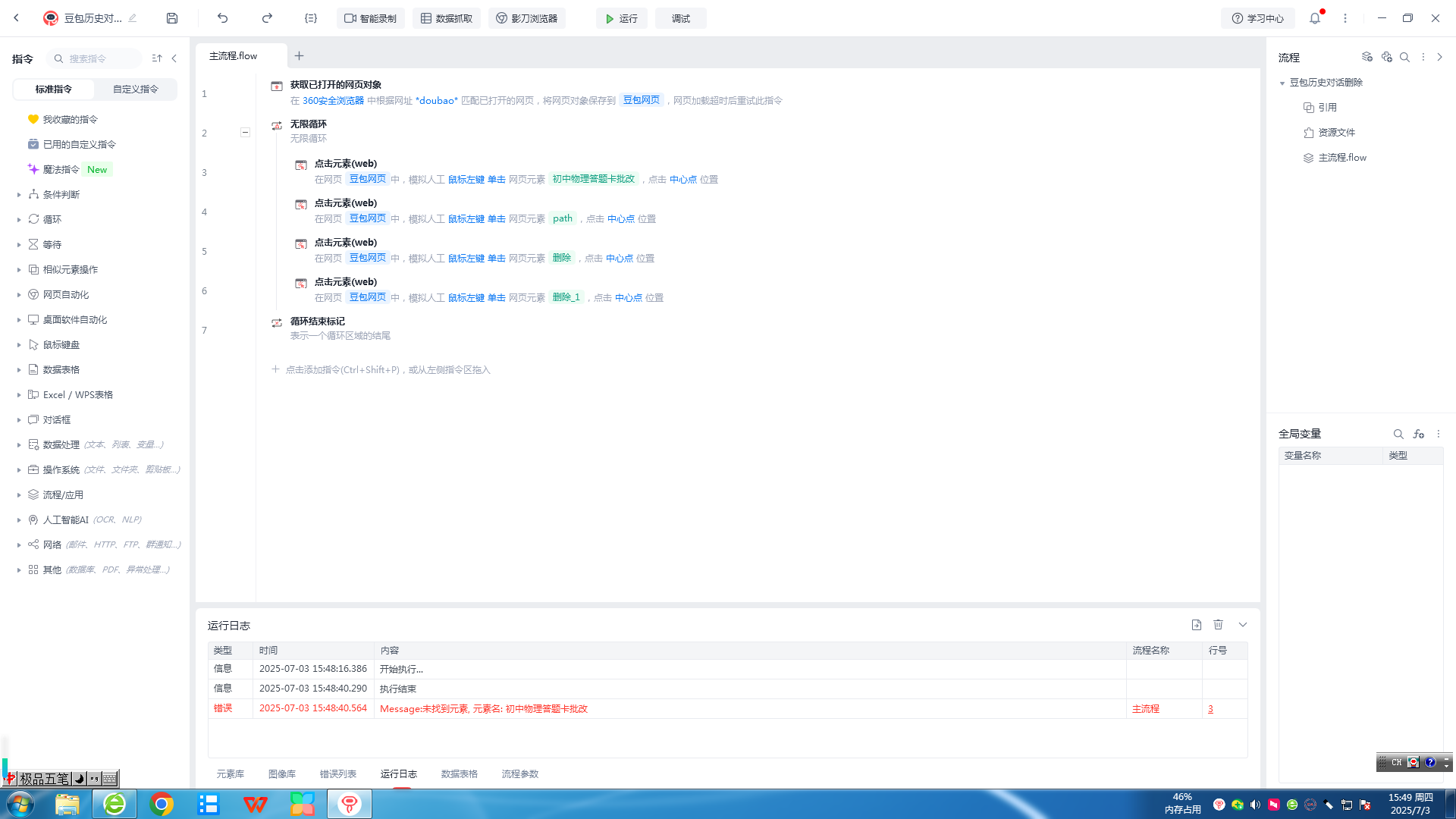
Task: Click the 运行 button to run the flow
Action: [622, 18]
